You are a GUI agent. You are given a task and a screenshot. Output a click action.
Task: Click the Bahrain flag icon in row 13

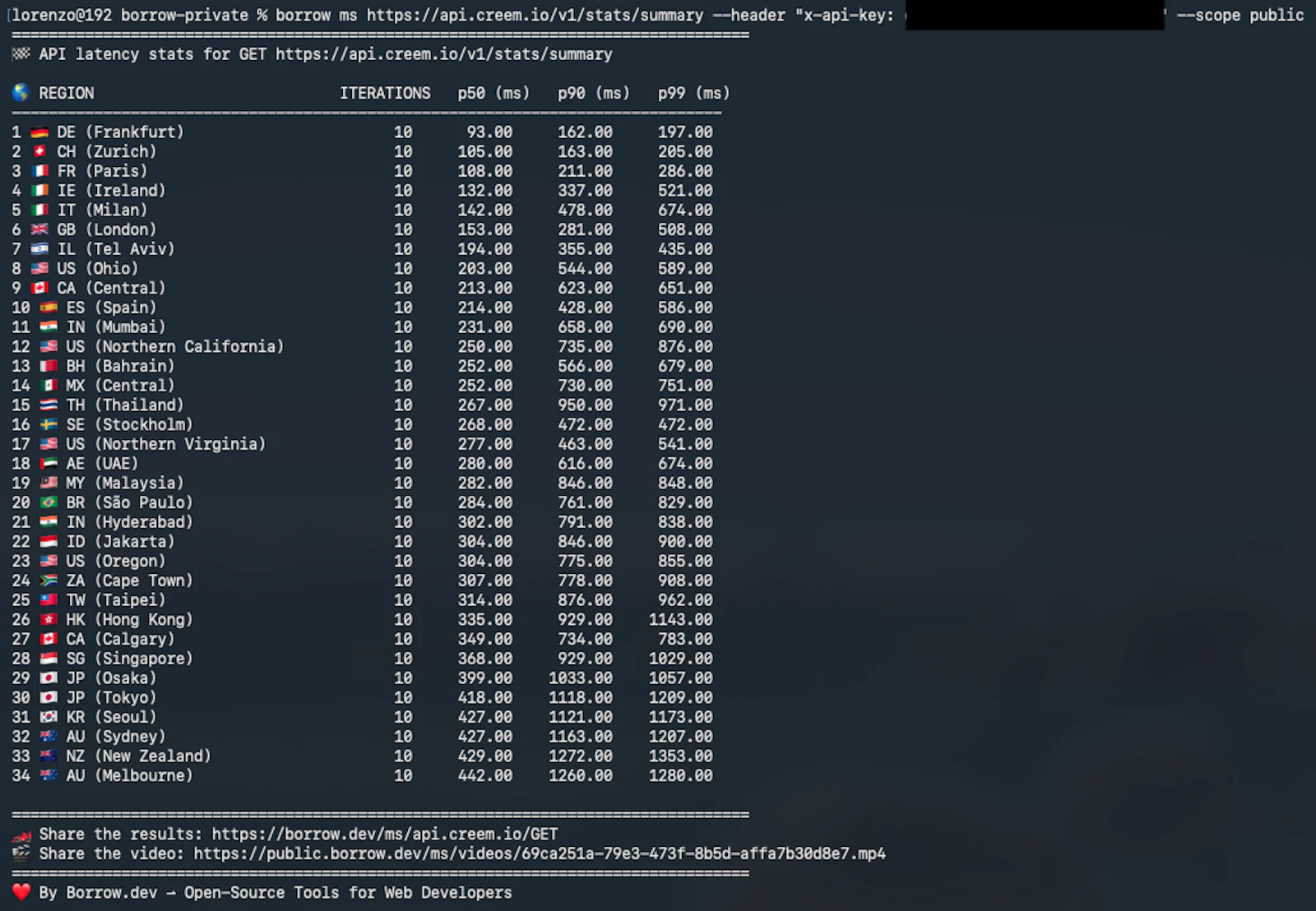tap(49, 366)
